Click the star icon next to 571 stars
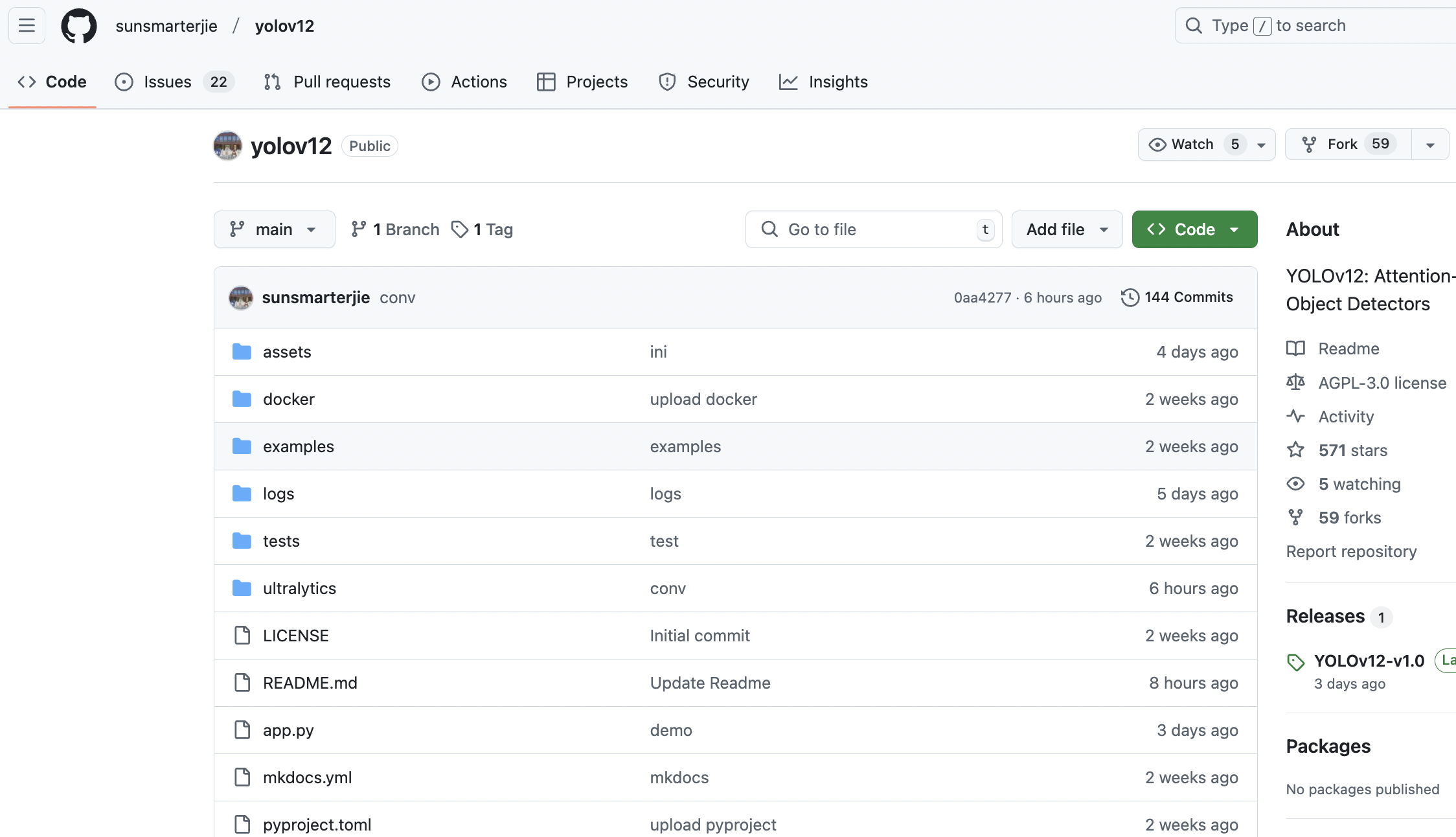This screenshot has height=837, width=1456. click(1295, 450)
